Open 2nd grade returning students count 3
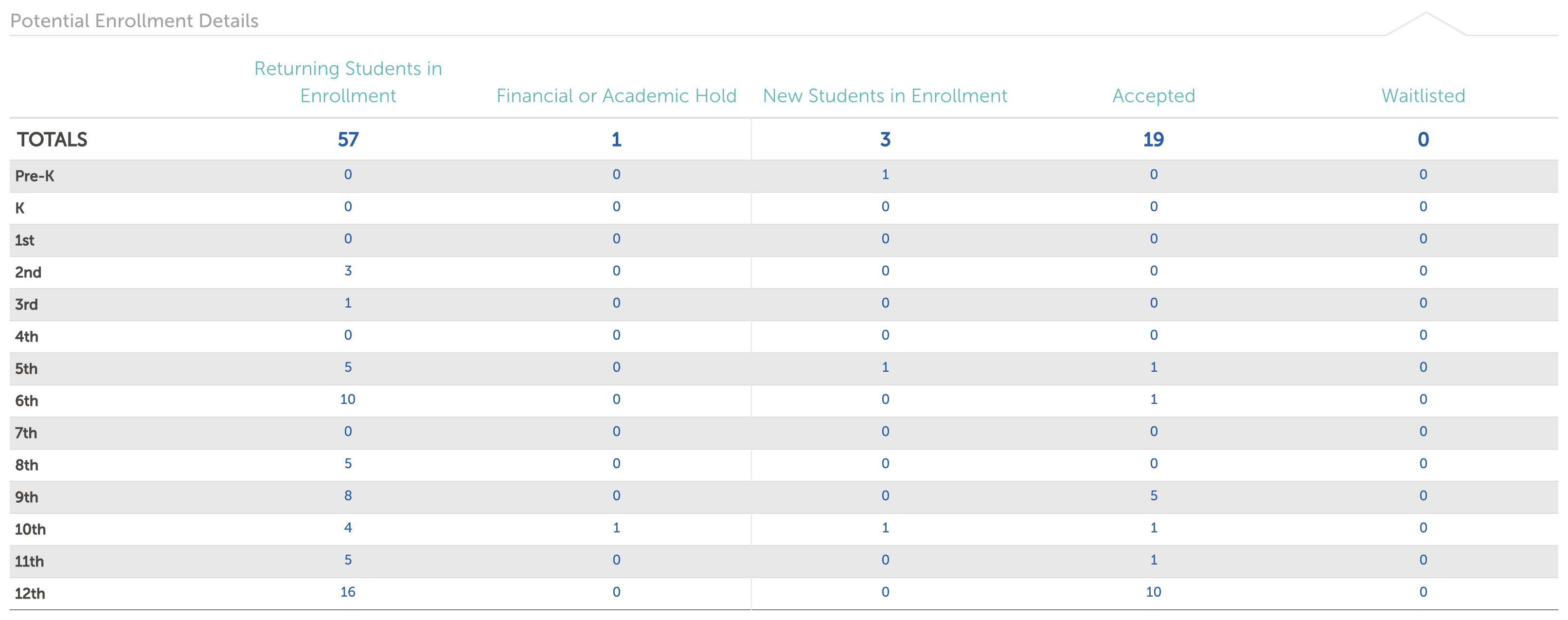The width and height of the screenshot is (1568, 620). click(348, 271)
